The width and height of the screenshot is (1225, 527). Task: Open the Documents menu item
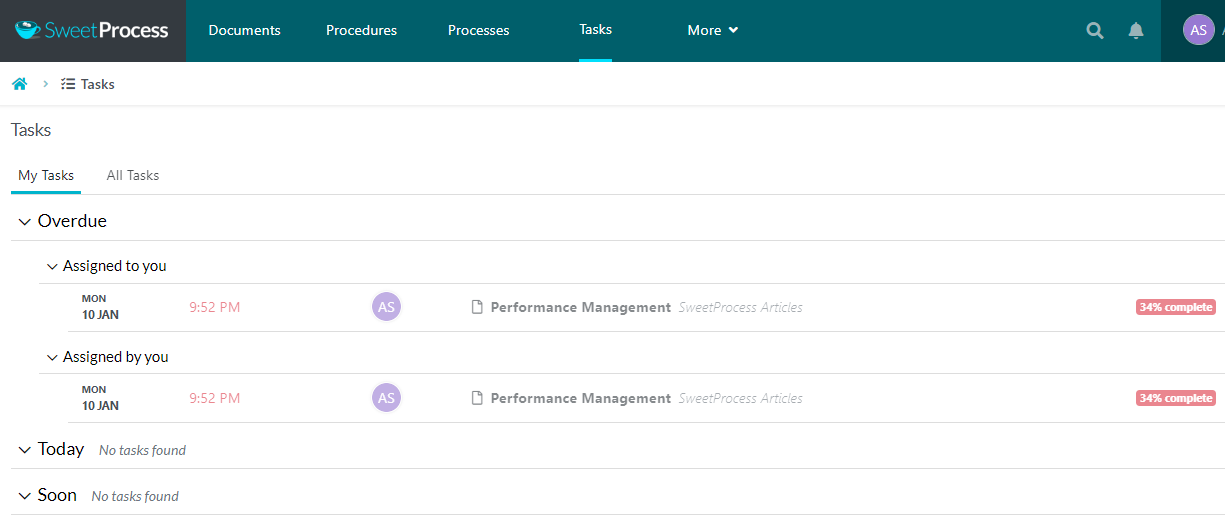pyautogui.click(x=244, y=30)
